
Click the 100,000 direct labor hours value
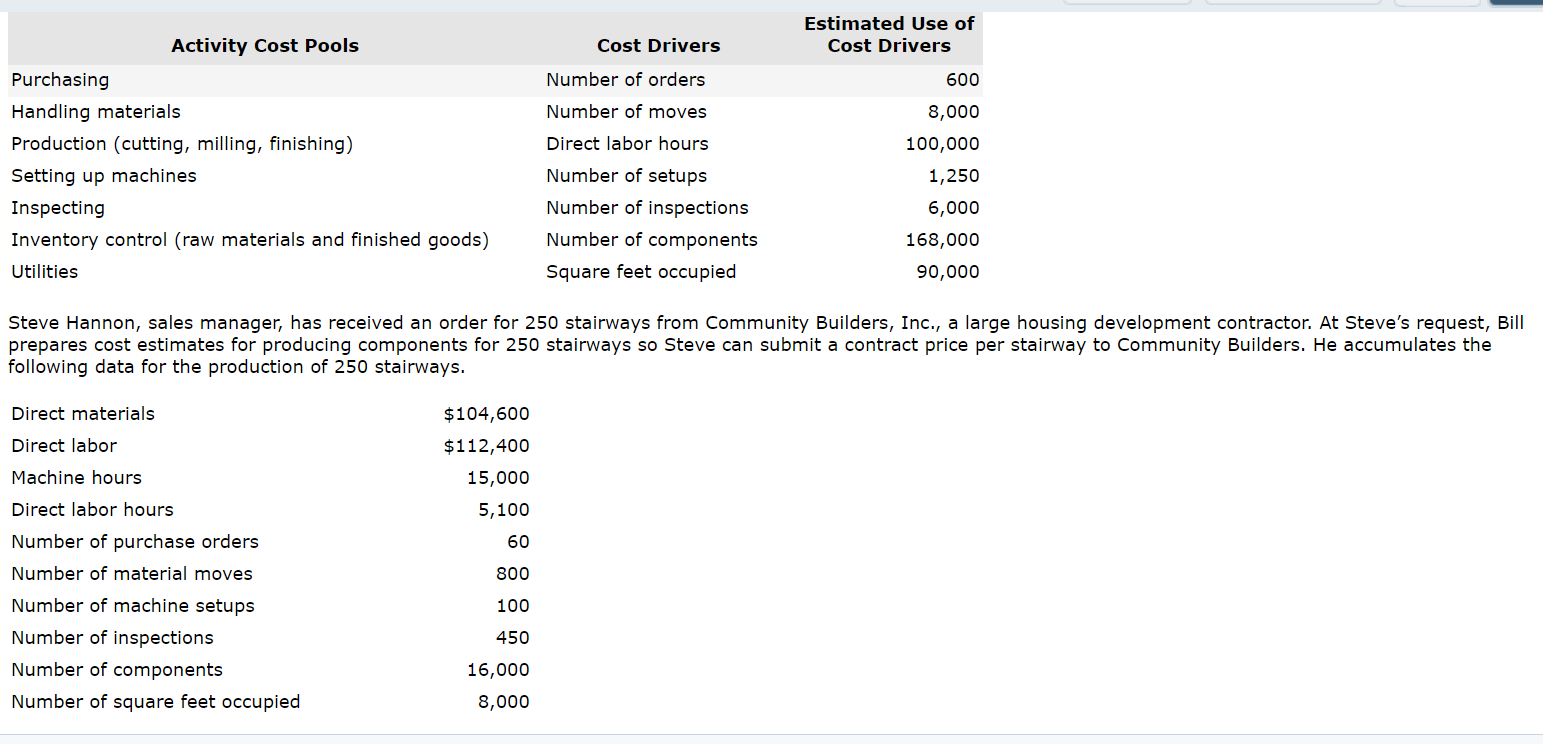click(943, 143)
